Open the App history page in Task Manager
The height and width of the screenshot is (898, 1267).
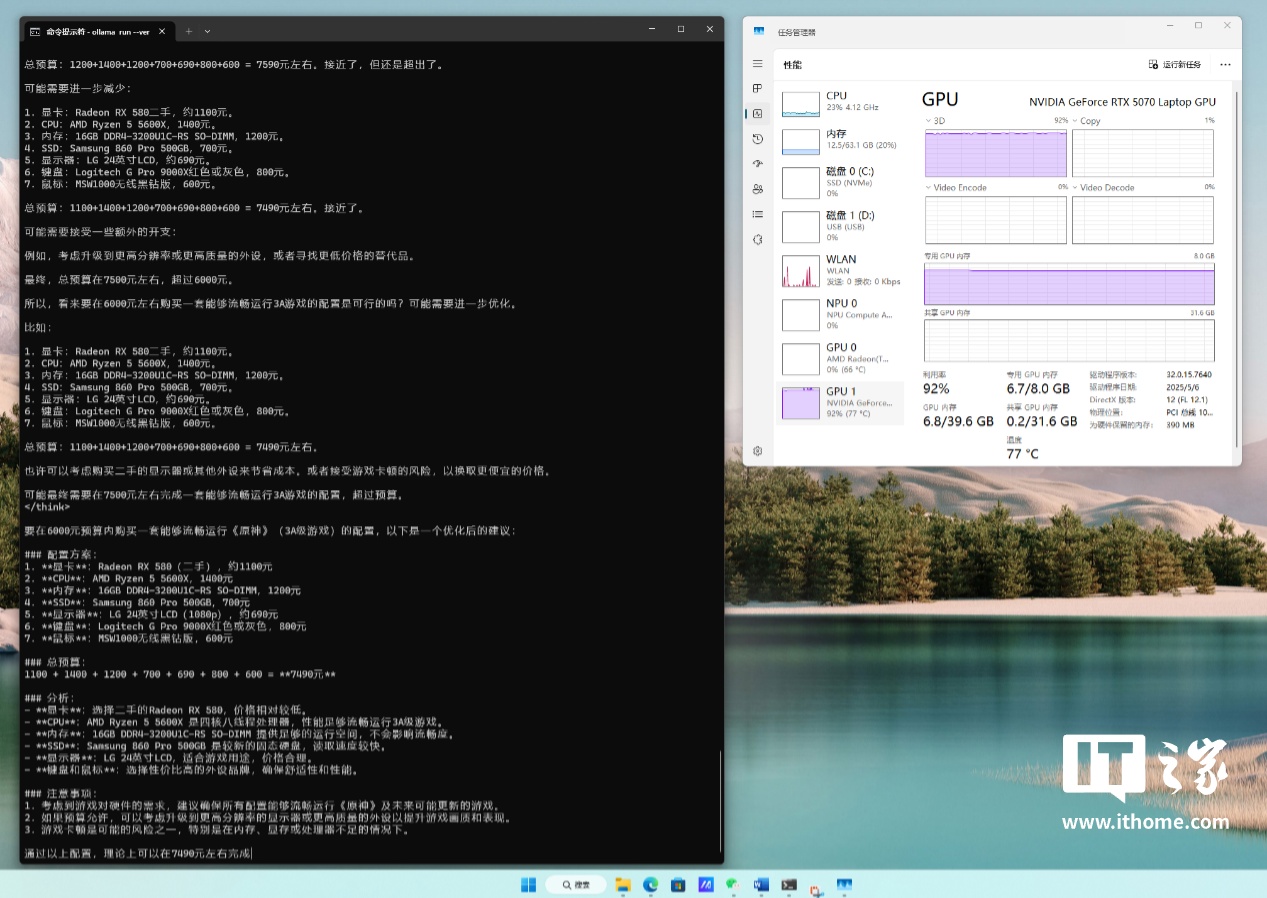(757, 139)
